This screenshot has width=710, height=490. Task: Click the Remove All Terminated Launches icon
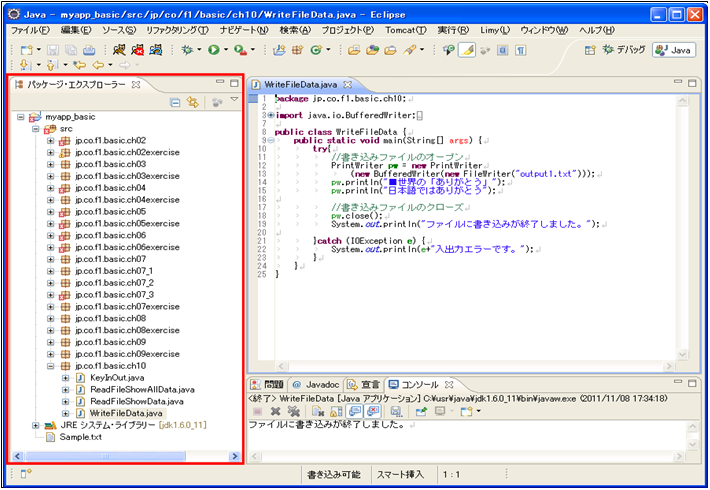[293, 411]
